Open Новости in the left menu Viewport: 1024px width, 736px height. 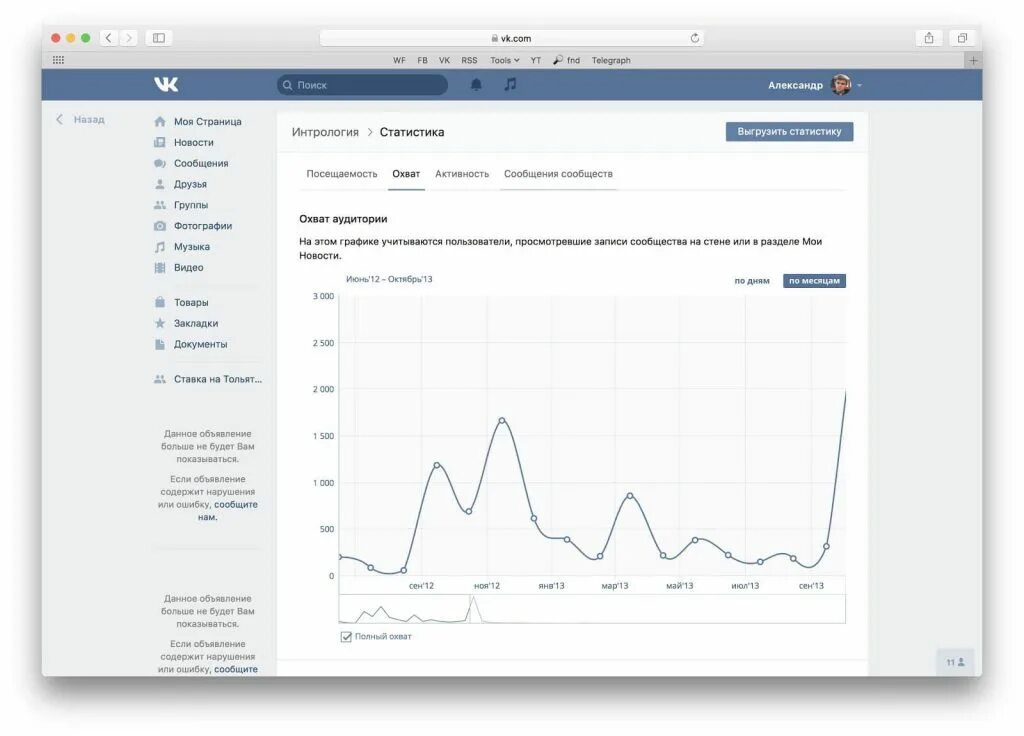click(x=193, y=142)
